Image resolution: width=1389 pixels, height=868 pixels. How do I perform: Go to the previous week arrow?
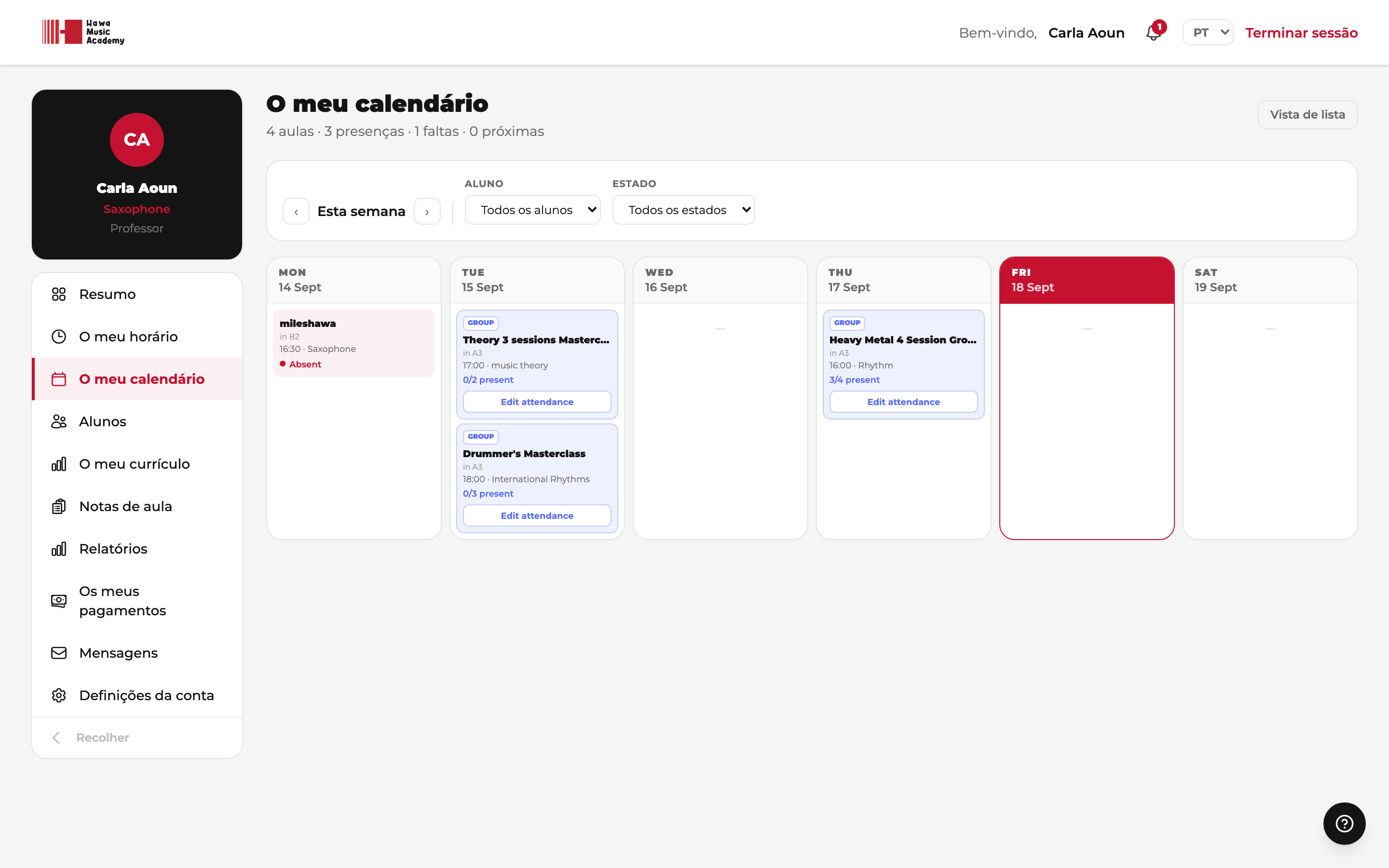[296, 211]
